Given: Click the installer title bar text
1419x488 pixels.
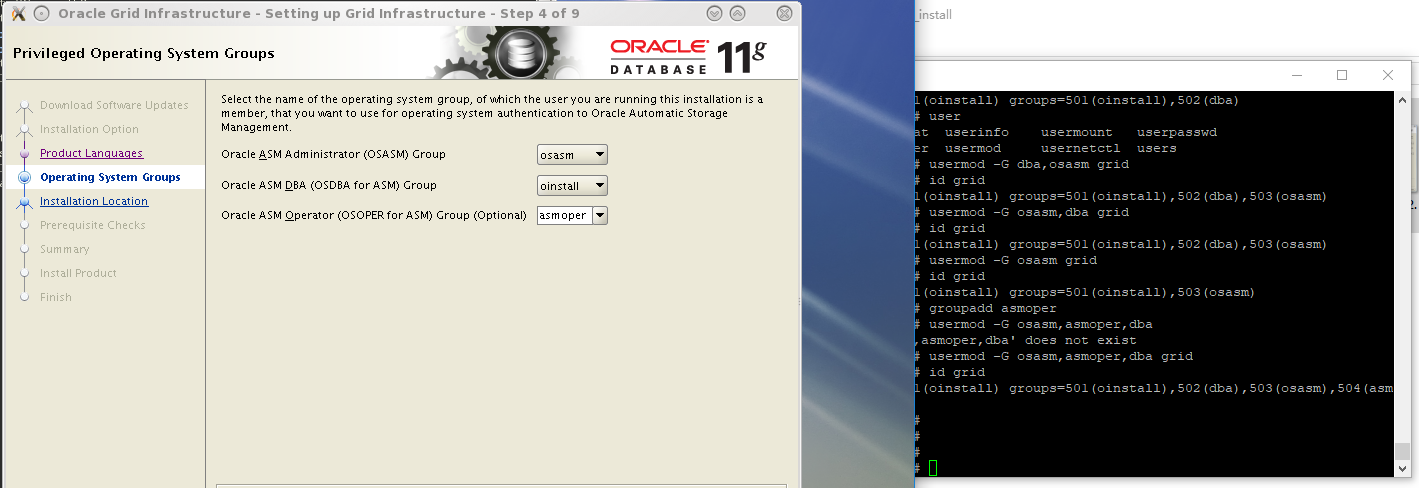Looking at the screenshot, I should [319, 13].
